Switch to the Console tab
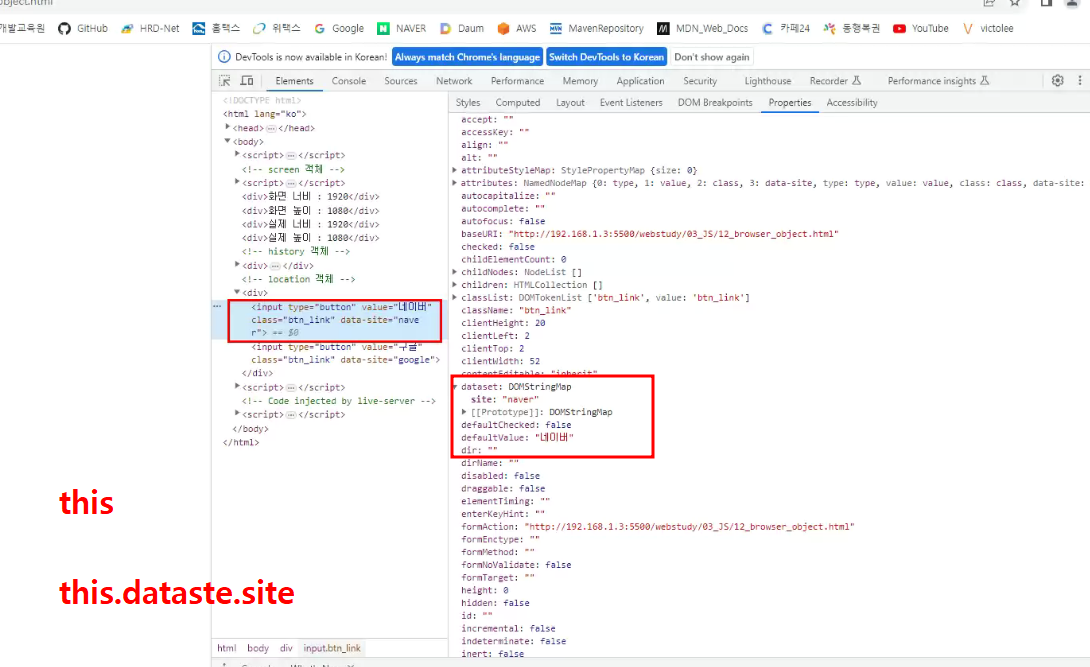 (x=348, y=81)
